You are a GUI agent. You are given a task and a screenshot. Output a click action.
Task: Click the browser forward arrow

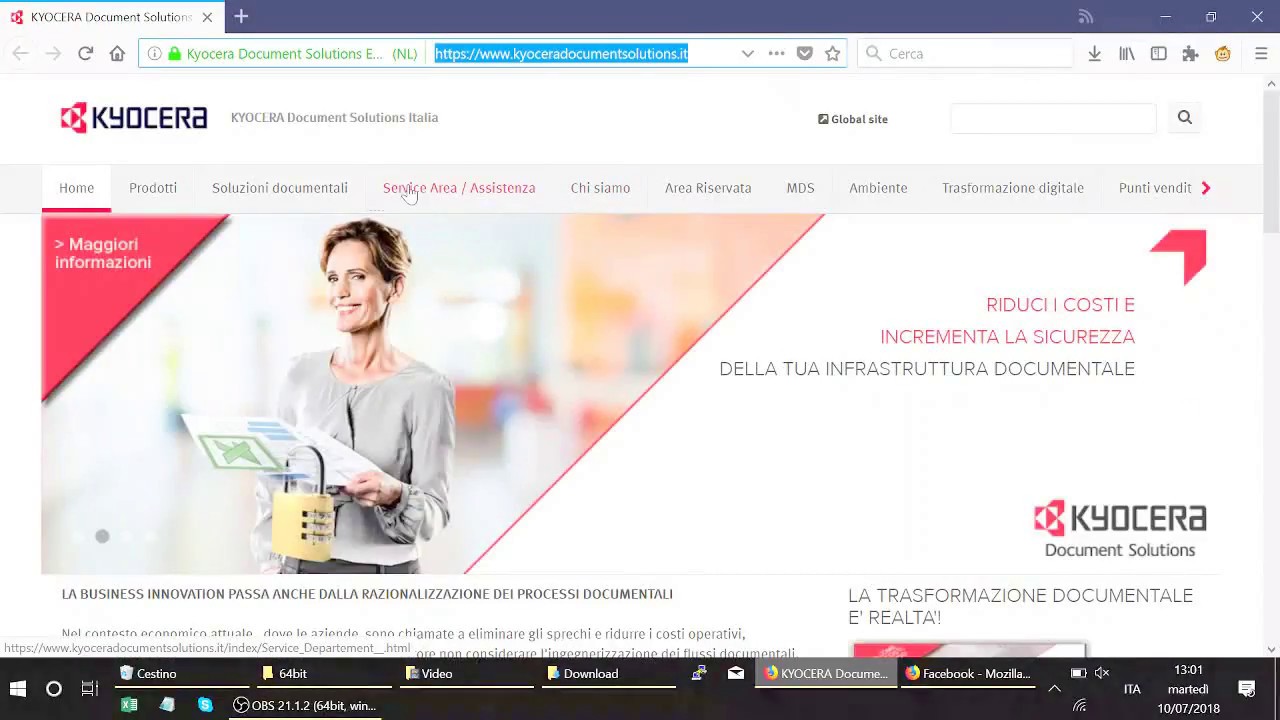tap(53, 54)
